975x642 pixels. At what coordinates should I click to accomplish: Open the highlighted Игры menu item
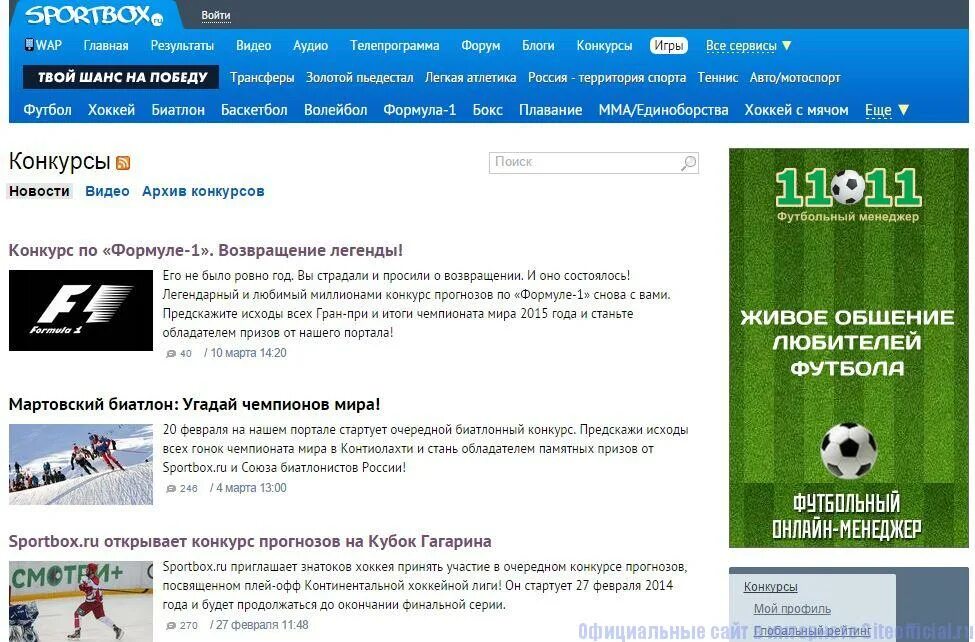(668, 45)
